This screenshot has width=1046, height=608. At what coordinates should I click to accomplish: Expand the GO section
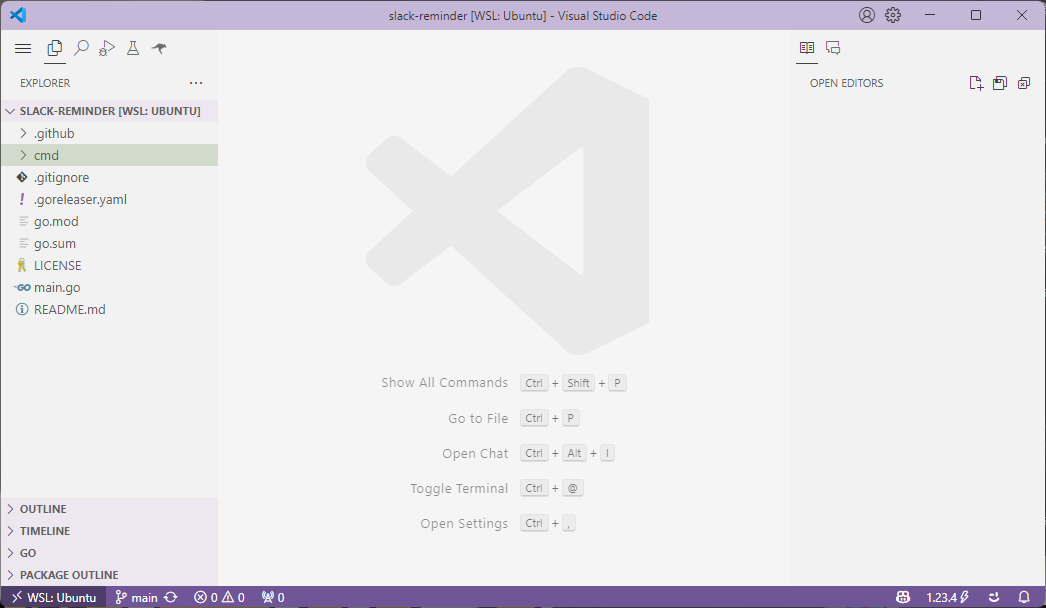[x=109, y=553]
